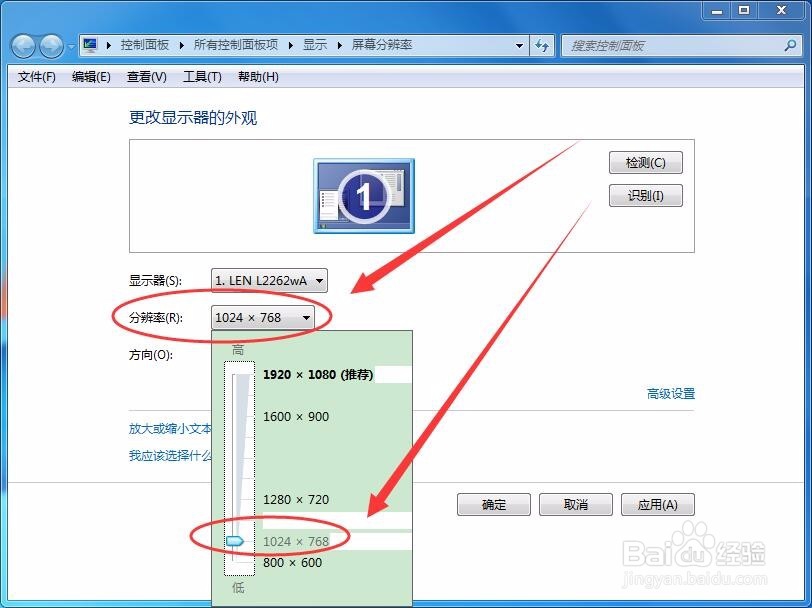Click the 检测(C) button
Screen dimensions: 812x608
pyautogui.click(x=645, y=162)
